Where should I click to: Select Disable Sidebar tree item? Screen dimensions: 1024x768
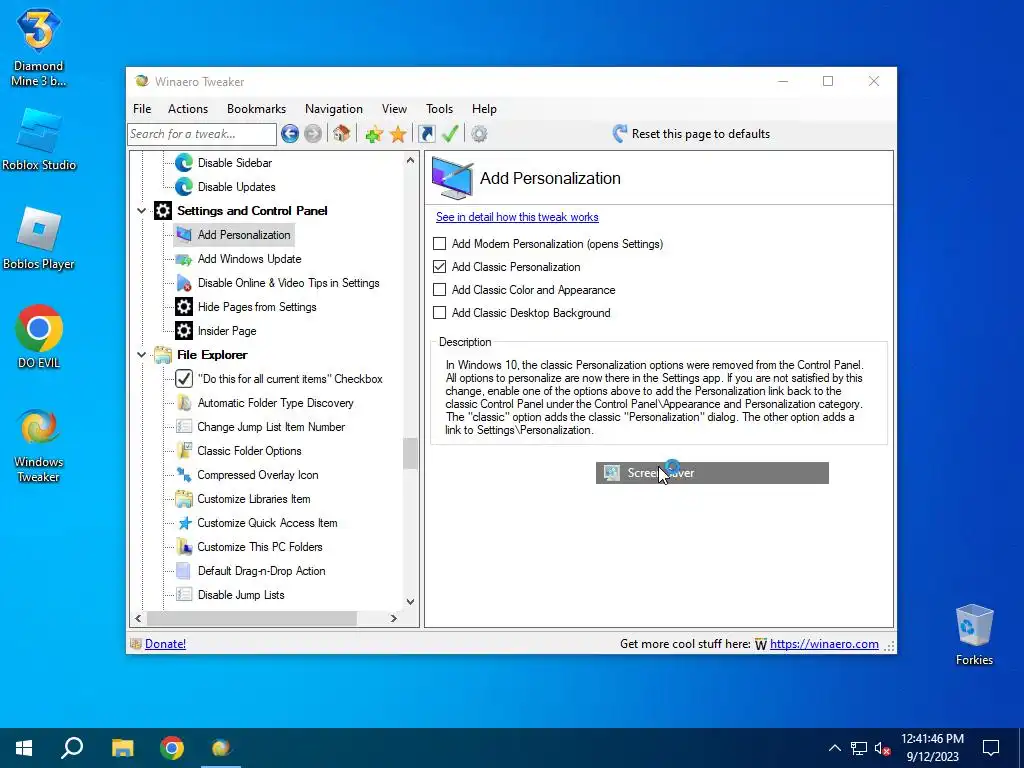pyautogui.click(x=234, y=163)
